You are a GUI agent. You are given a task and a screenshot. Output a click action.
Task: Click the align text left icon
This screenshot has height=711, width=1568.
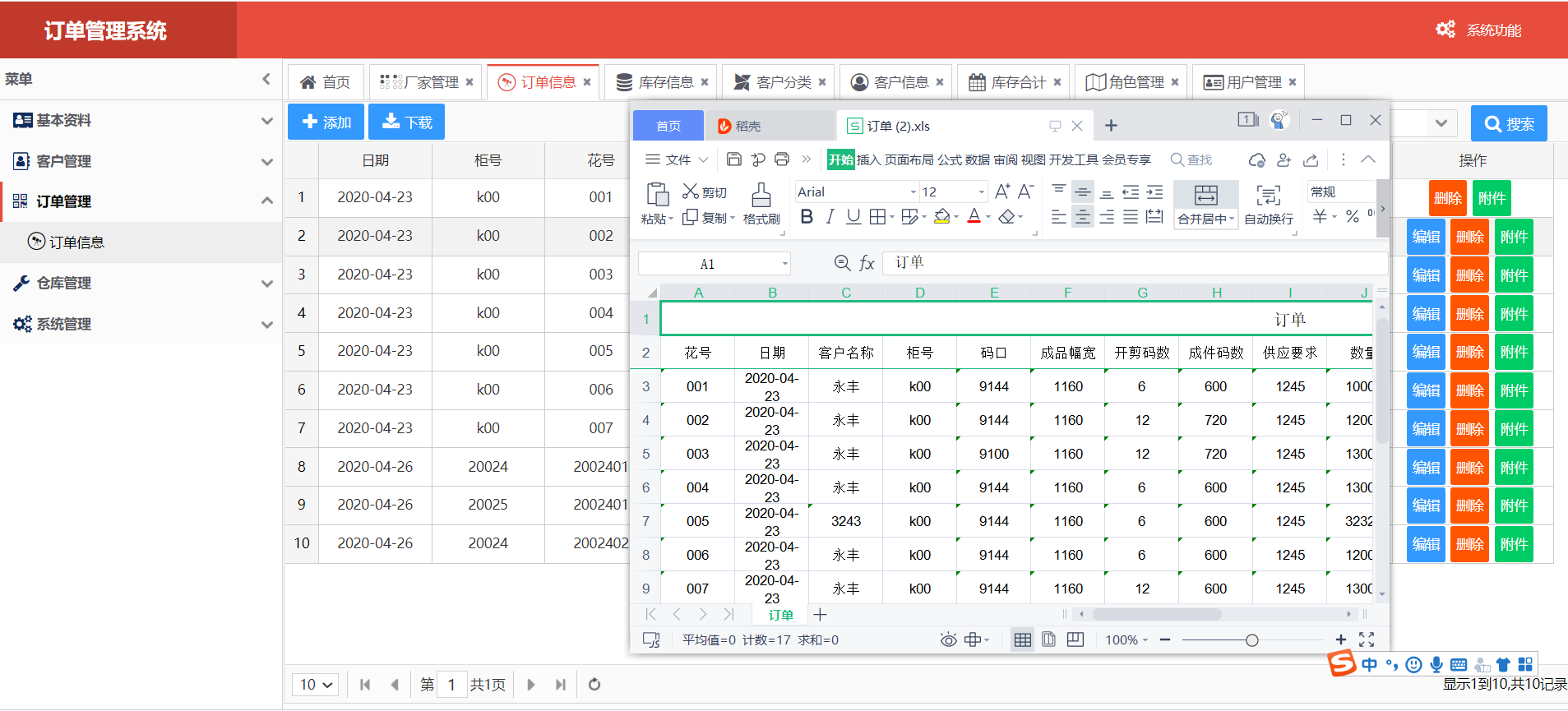click(1059, 217)
